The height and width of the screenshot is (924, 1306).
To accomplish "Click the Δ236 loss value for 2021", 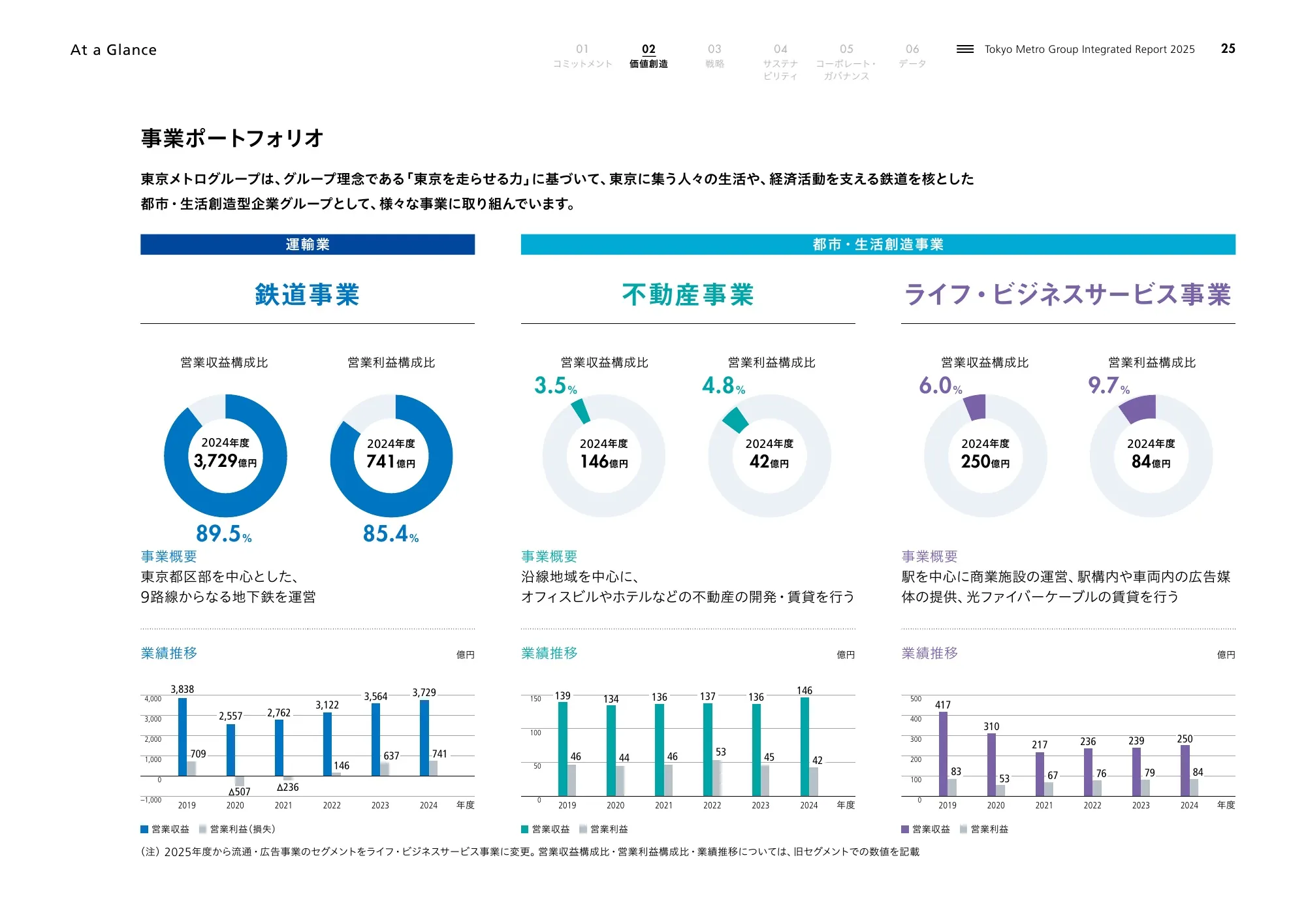I will (x=287, y=787).
